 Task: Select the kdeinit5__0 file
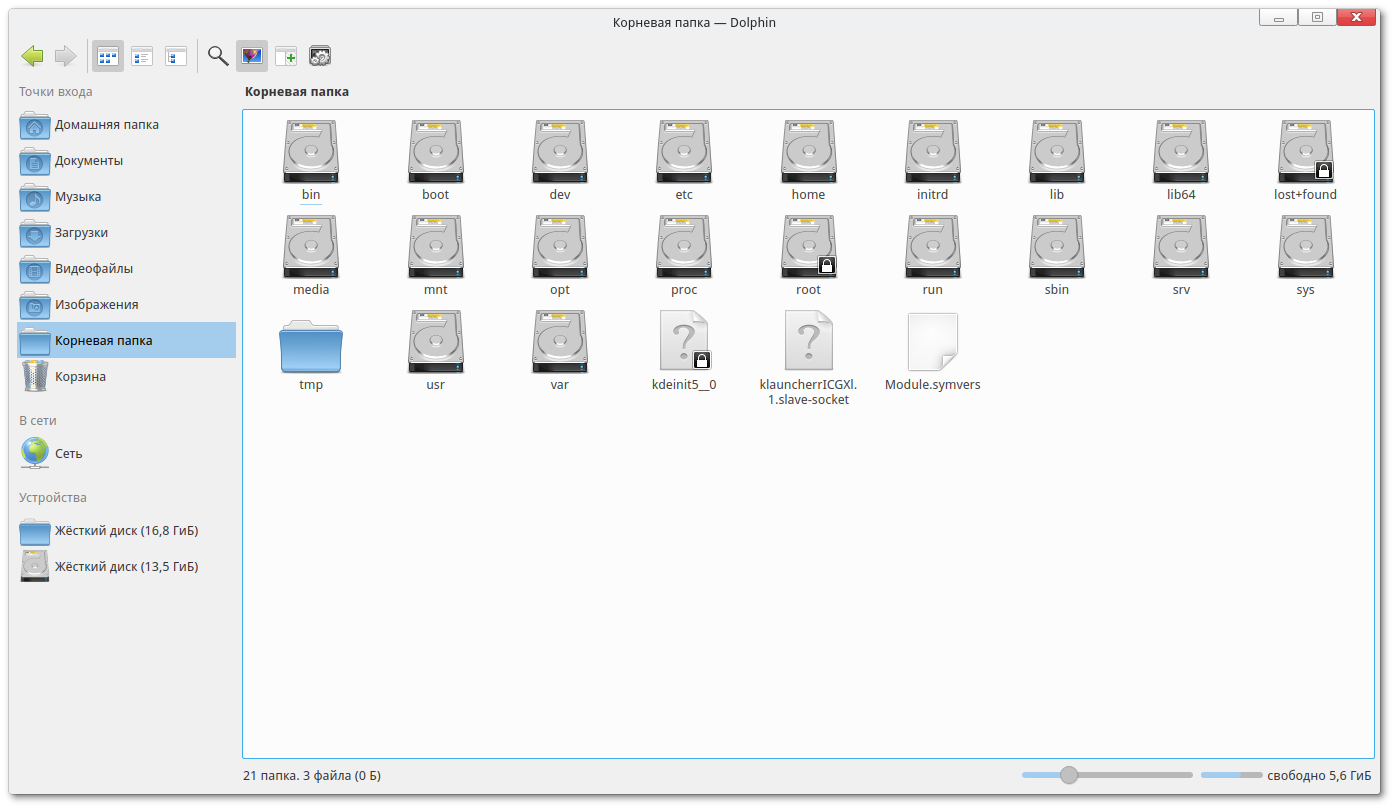coord(684,342)
